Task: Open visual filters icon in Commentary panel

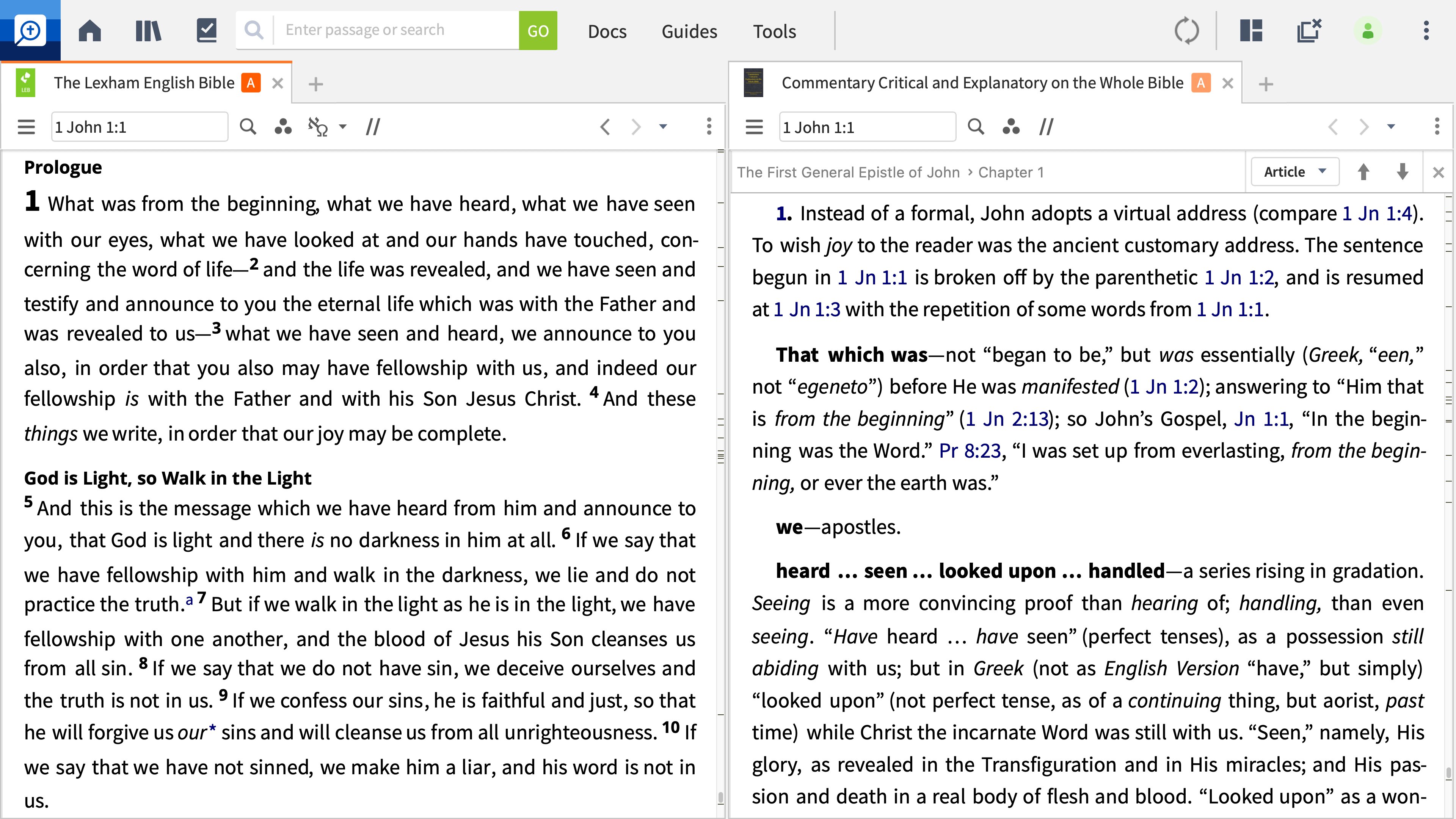Action: [1010, 127]
